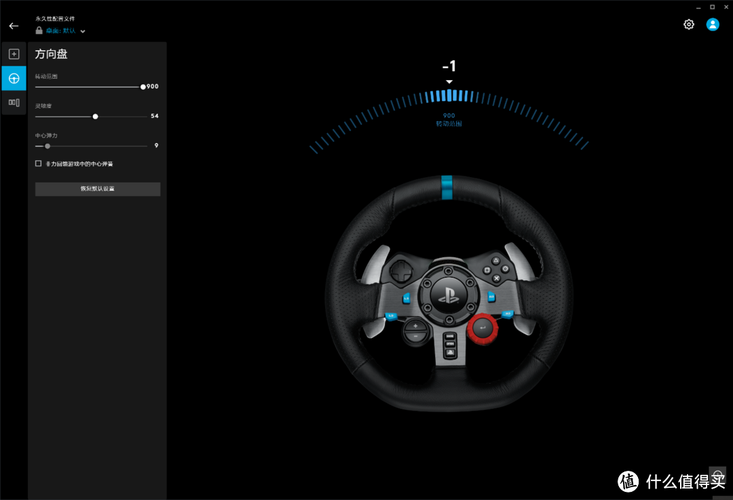Expand the desktop default profile dropdown
This screenshot has width=733, height=500.
click(x=83, y=31)
